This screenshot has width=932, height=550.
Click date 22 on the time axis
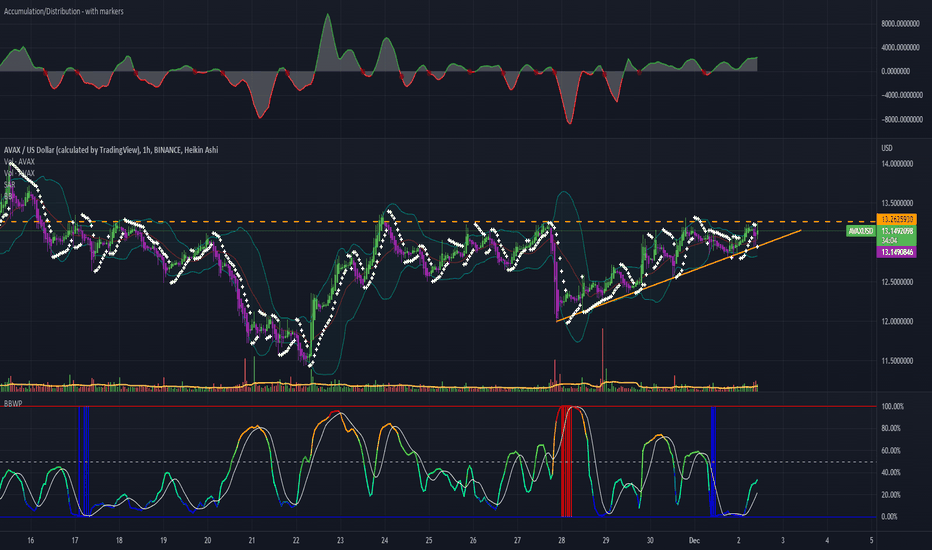pos(296,540)
